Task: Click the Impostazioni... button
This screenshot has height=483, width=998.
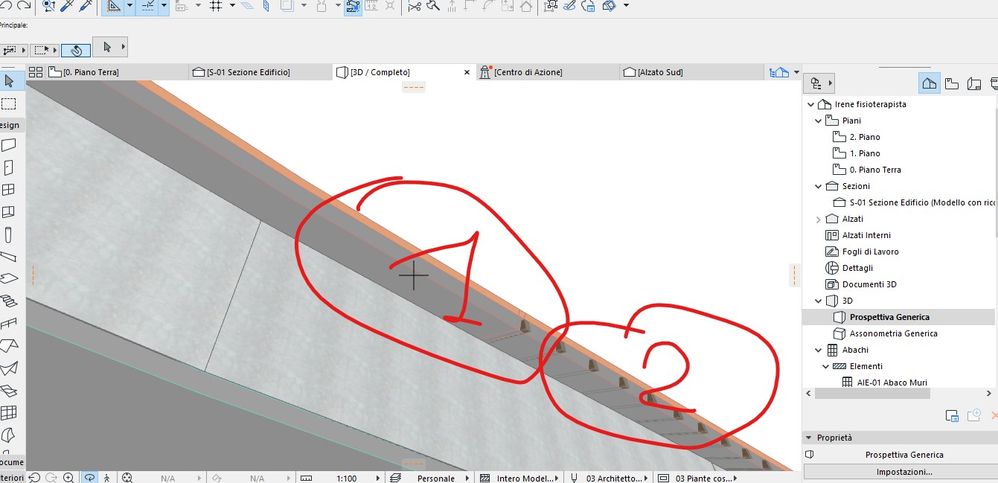Action: [904, 472]
